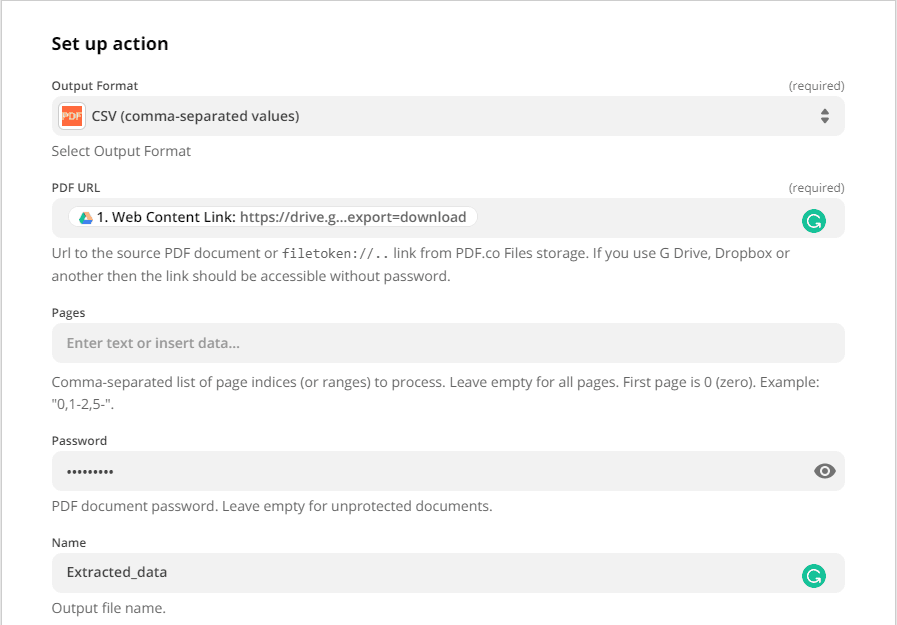Click the Output file name helper text

tap(106, 607)
